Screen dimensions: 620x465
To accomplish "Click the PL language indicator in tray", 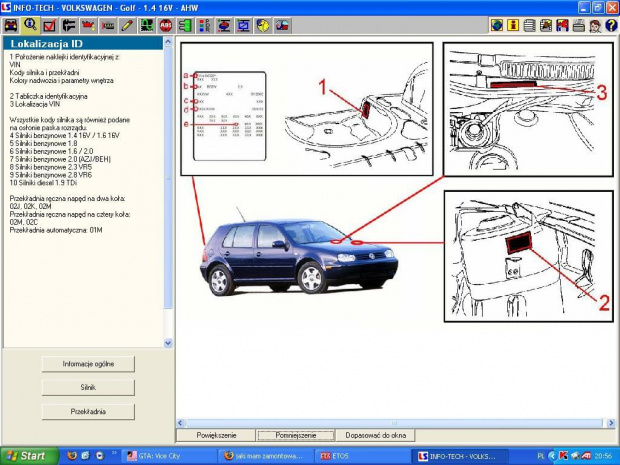I will pyautogui.click(x=541, y=456).
